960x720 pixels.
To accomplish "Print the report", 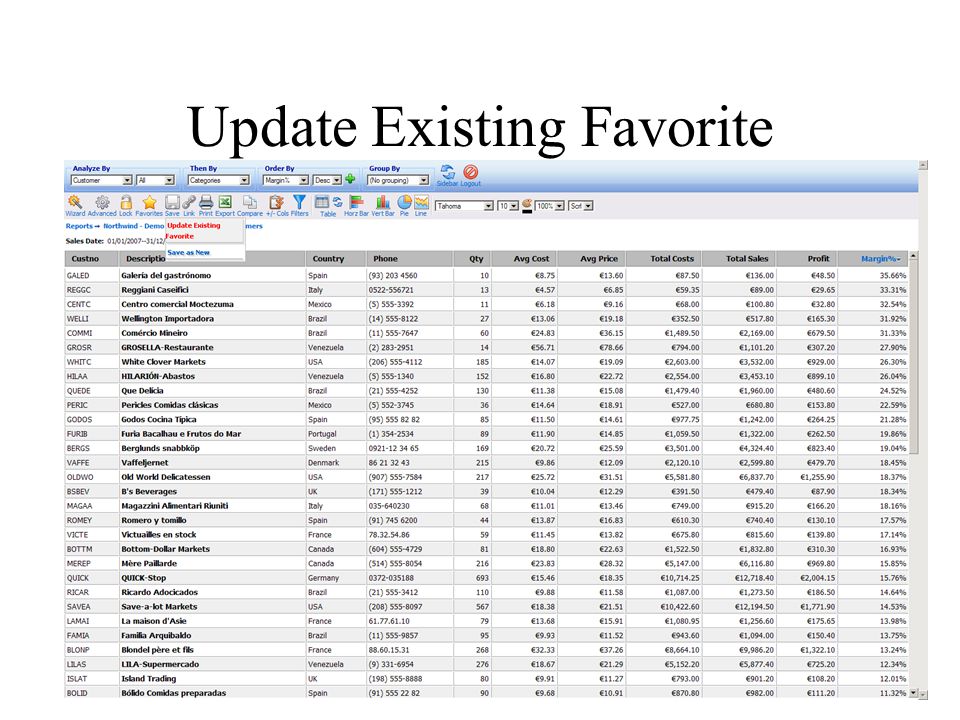I will tap(206, 205).
